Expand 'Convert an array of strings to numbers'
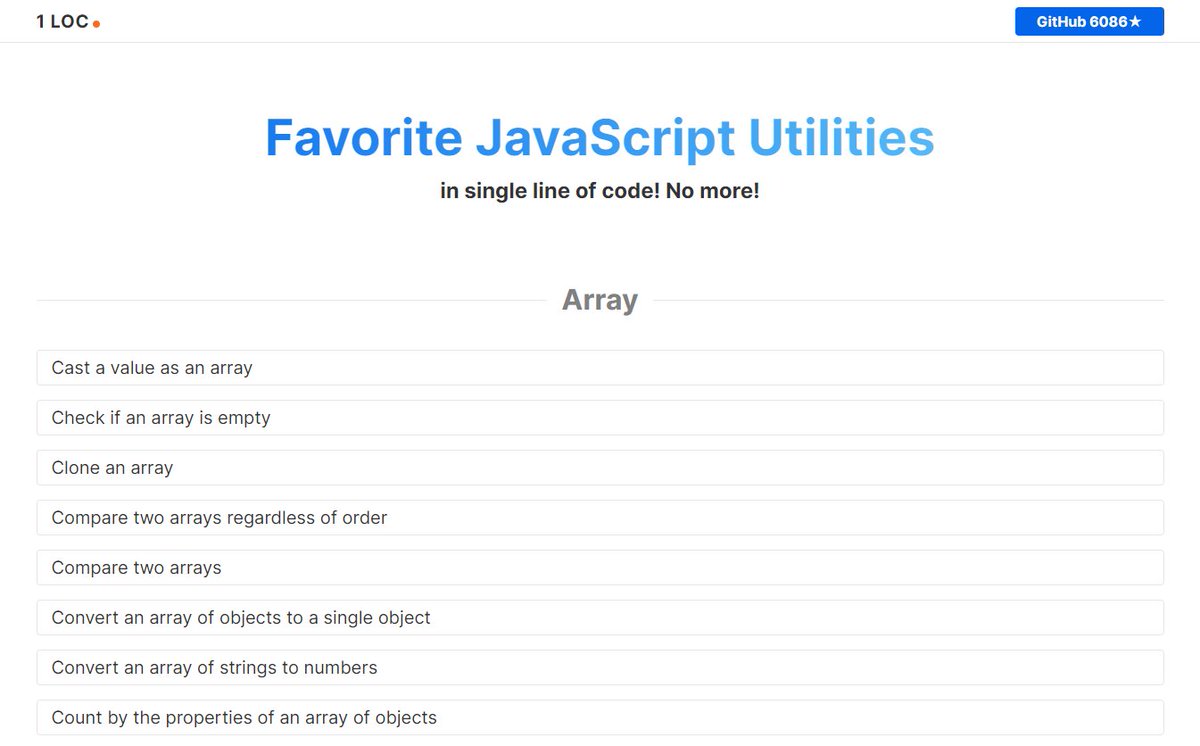This screenshot has height=746, width=1200. [x=600, y=667]
